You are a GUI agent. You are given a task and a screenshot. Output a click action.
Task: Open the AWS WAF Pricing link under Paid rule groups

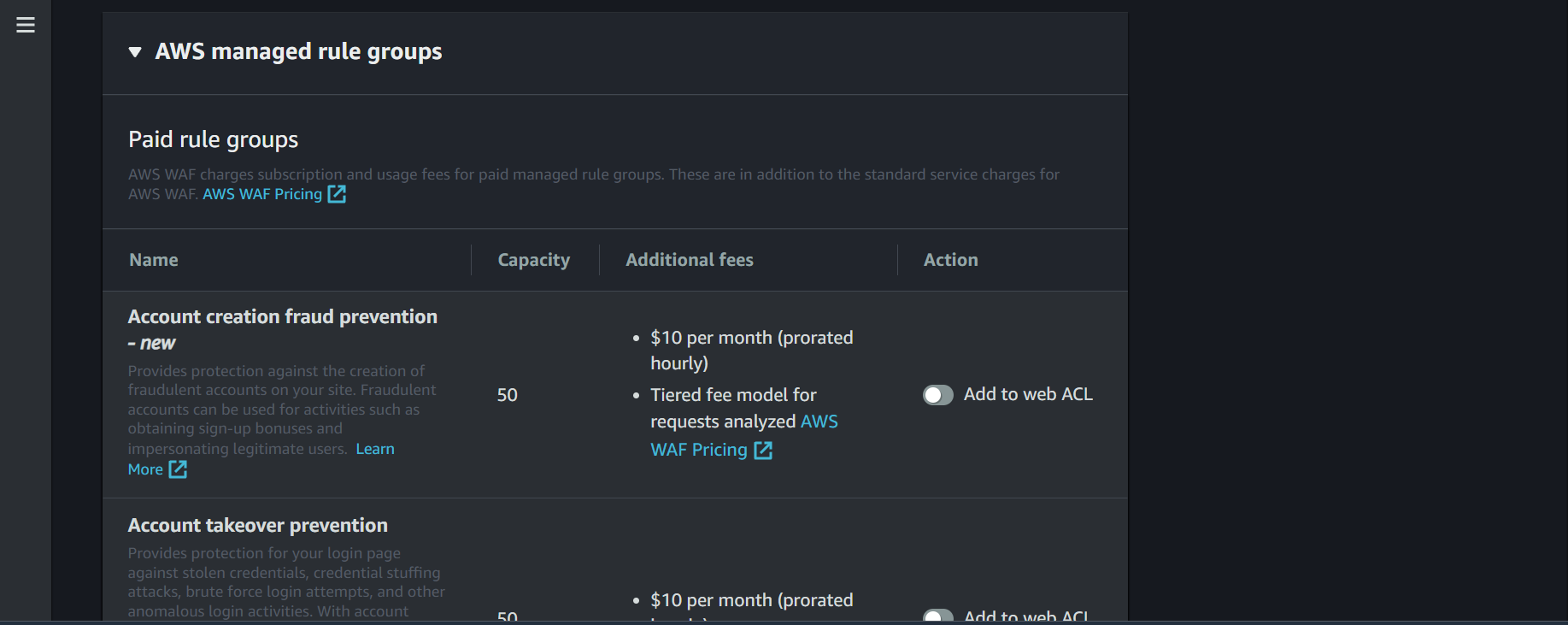[x=262, y=194]
